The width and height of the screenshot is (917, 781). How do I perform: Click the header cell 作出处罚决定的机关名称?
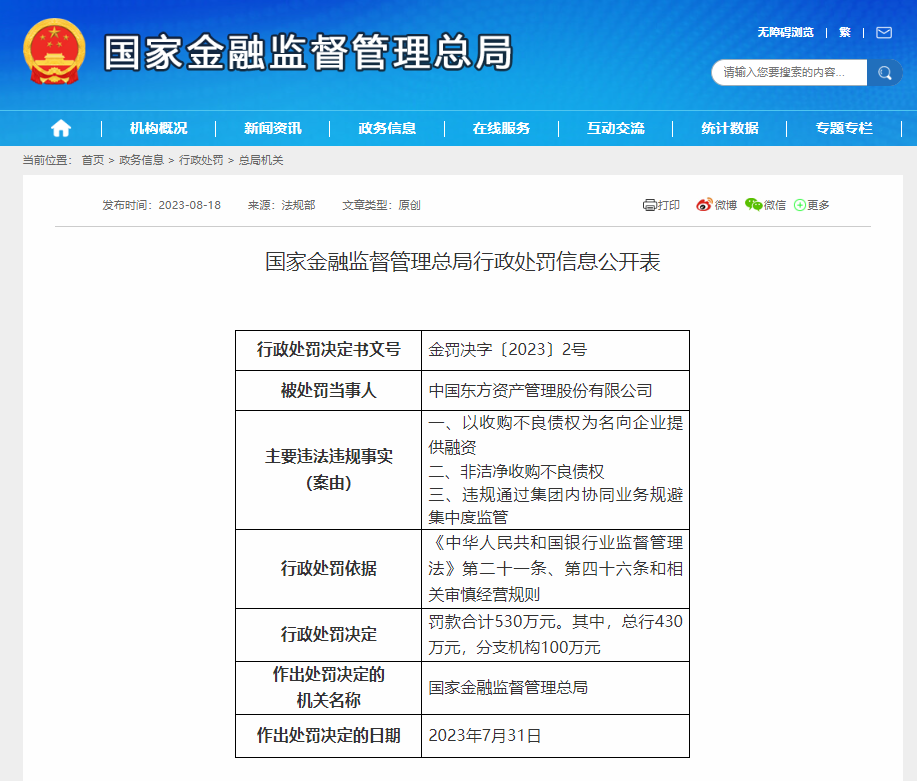[329, 687]
